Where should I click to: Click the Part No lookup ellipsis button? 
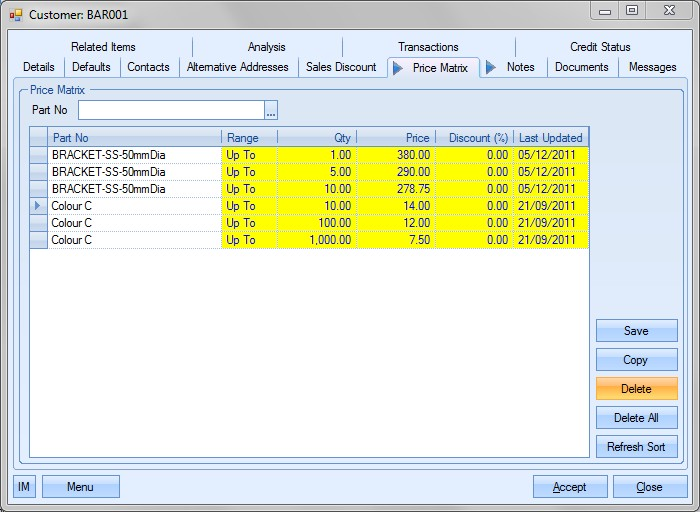coord(271,110)
